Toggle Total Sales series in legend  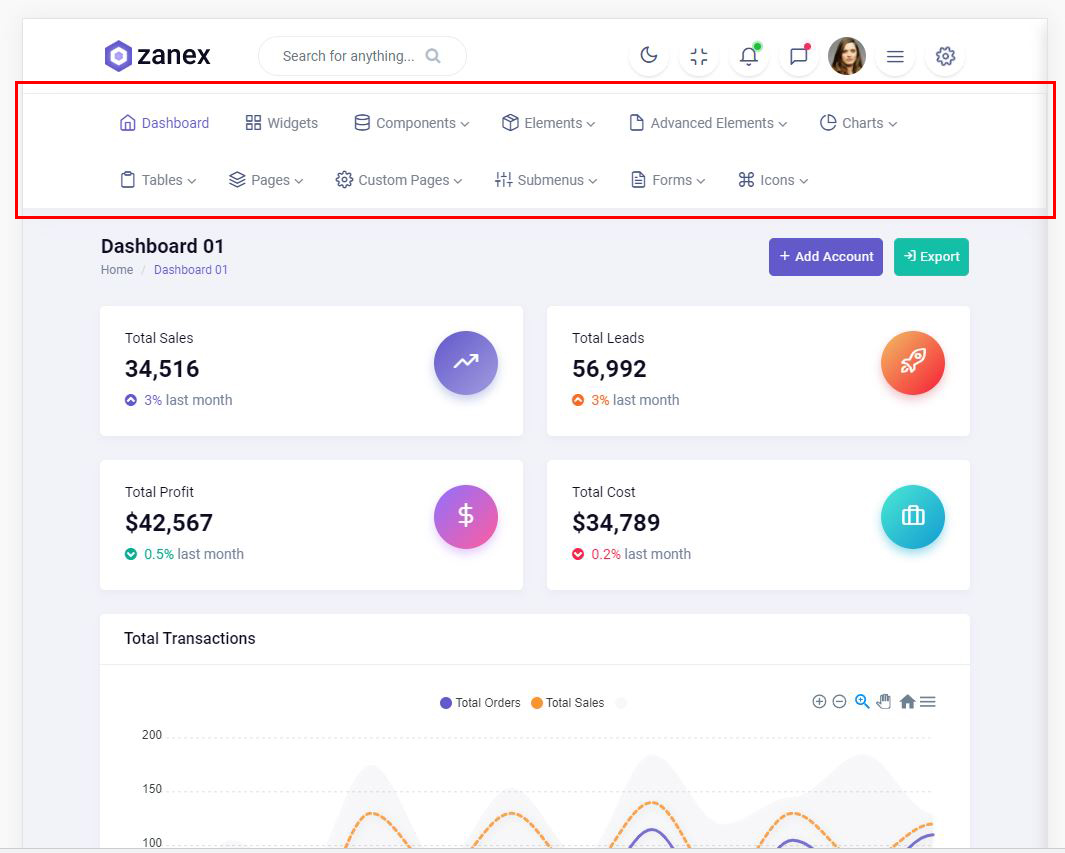pyautogui.click(x=568, y=703)
